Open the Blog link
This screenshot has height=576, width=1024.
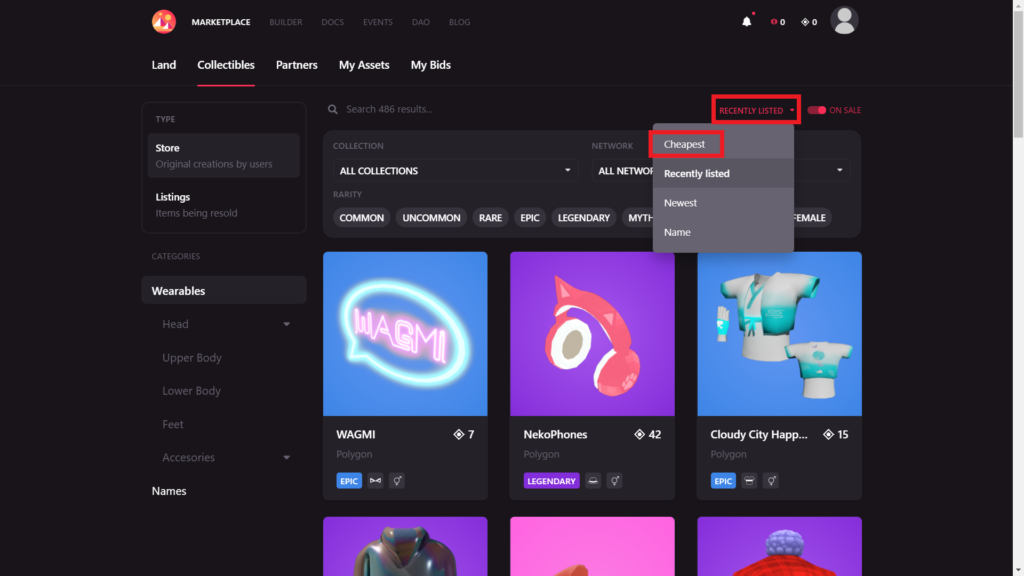tap(459, 22)
